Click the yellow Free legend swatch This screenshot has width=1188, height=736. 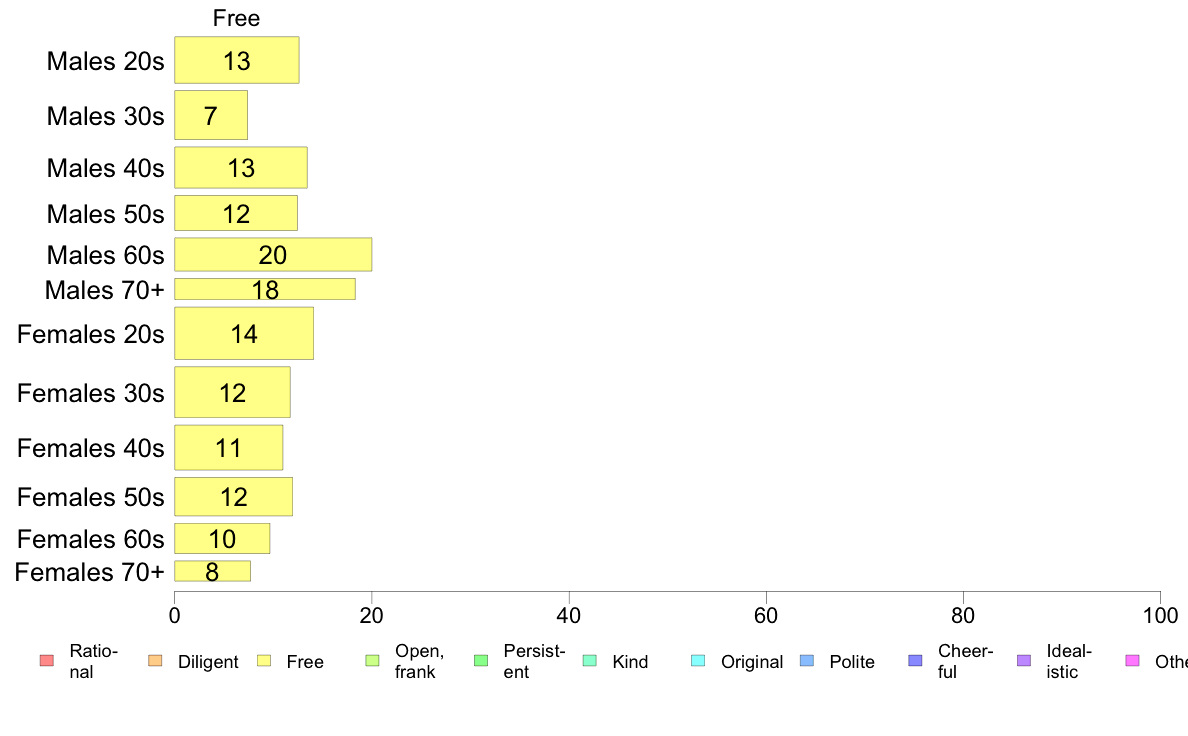[x=264, y=661]
